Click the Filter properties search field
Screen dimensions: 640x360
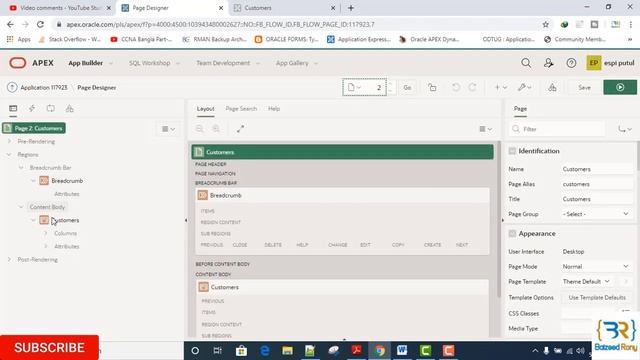pyautogui.click(x=557, y=129)
